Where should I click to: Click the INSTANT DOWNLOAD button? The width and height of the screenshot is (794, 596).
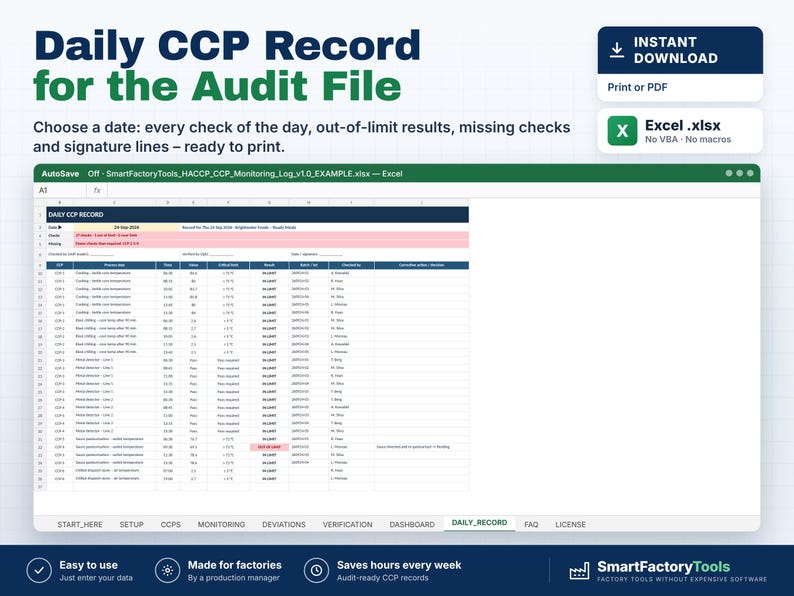[x=680, y=50]
